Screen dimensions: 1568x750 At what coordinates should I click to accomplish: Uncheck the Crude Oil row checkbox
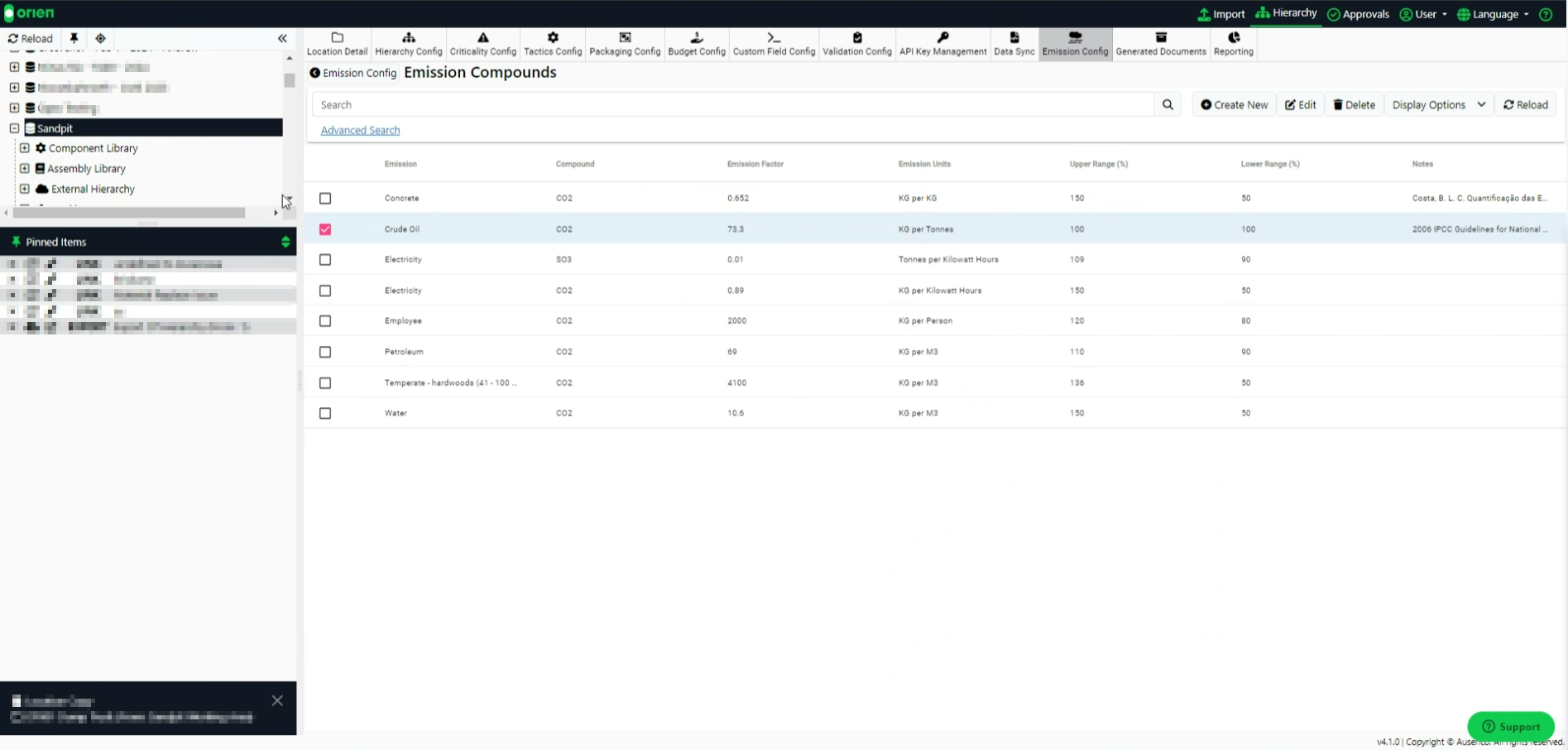click(325, 229)
